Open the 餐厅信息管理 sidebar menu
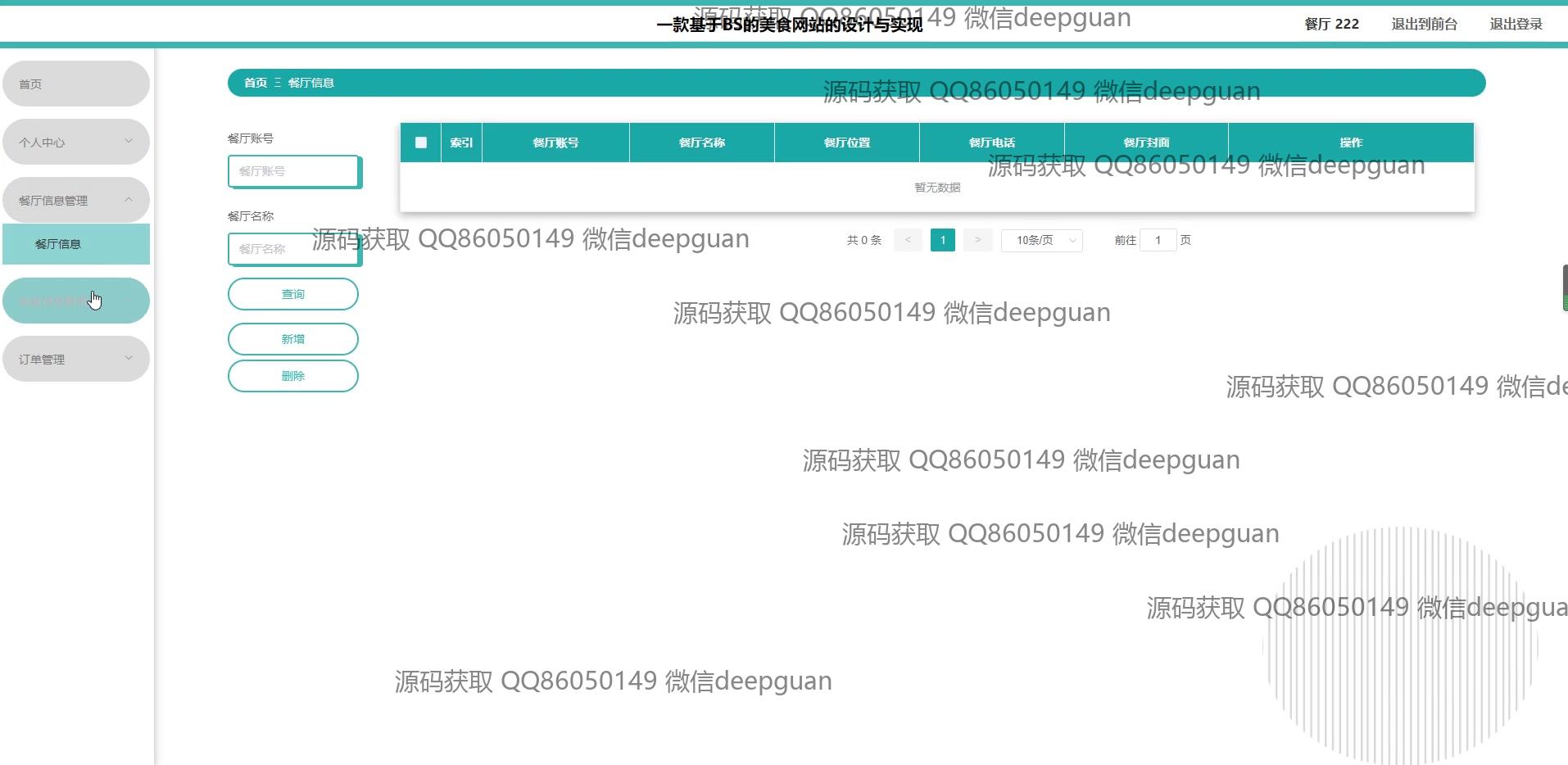Screen dimensions: 1568x765 76,200
